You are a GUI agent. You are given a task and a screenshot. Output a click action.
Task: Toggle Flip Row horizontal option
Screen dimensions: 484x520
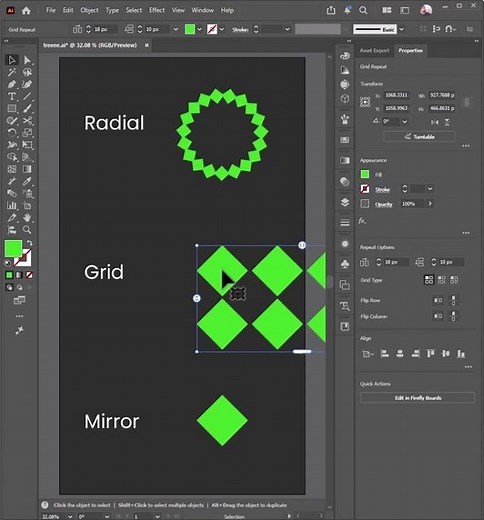438,300
